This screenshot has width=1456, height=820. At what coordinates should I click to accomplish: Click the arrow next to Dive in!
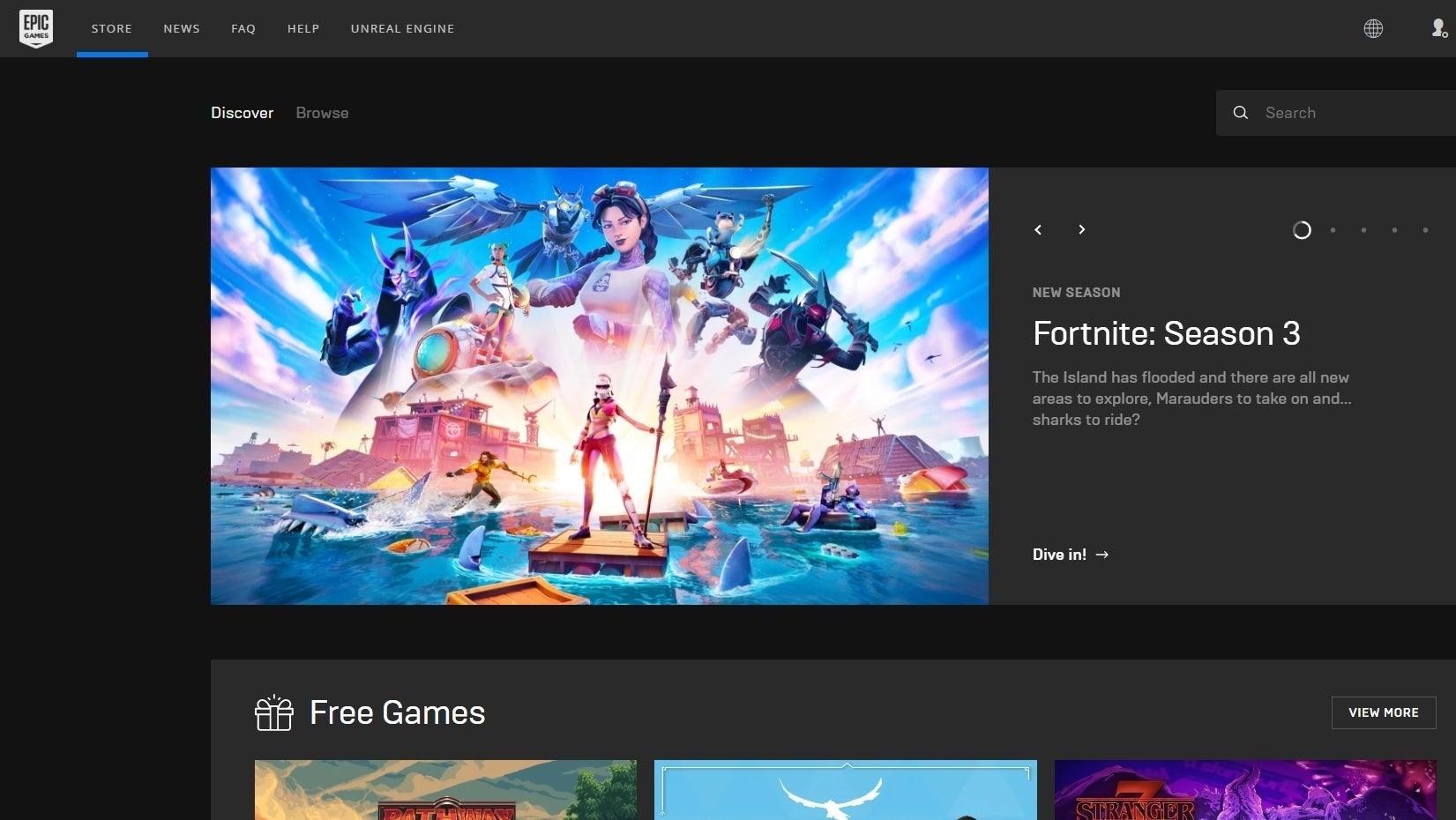pos(1102,555)
